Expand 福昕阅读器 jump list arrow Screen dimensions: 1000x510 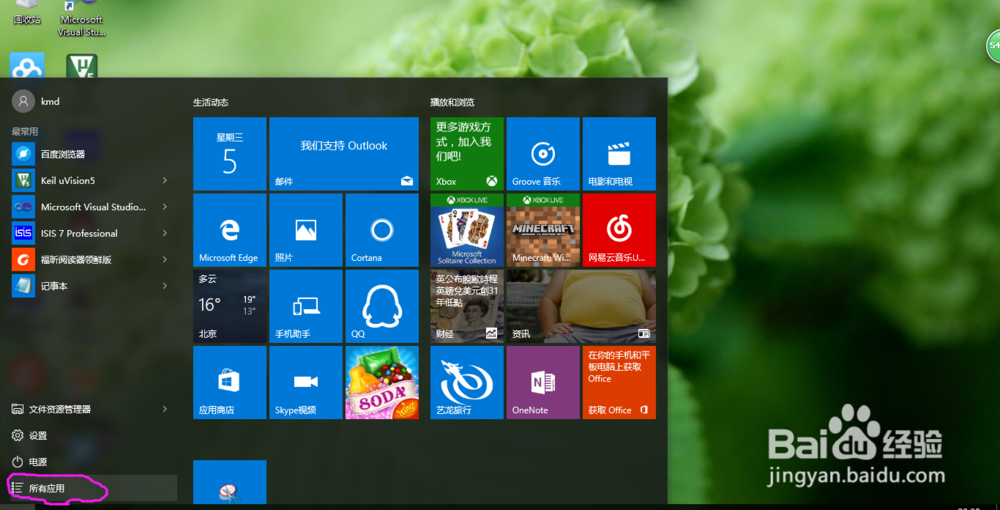[165, 259]
